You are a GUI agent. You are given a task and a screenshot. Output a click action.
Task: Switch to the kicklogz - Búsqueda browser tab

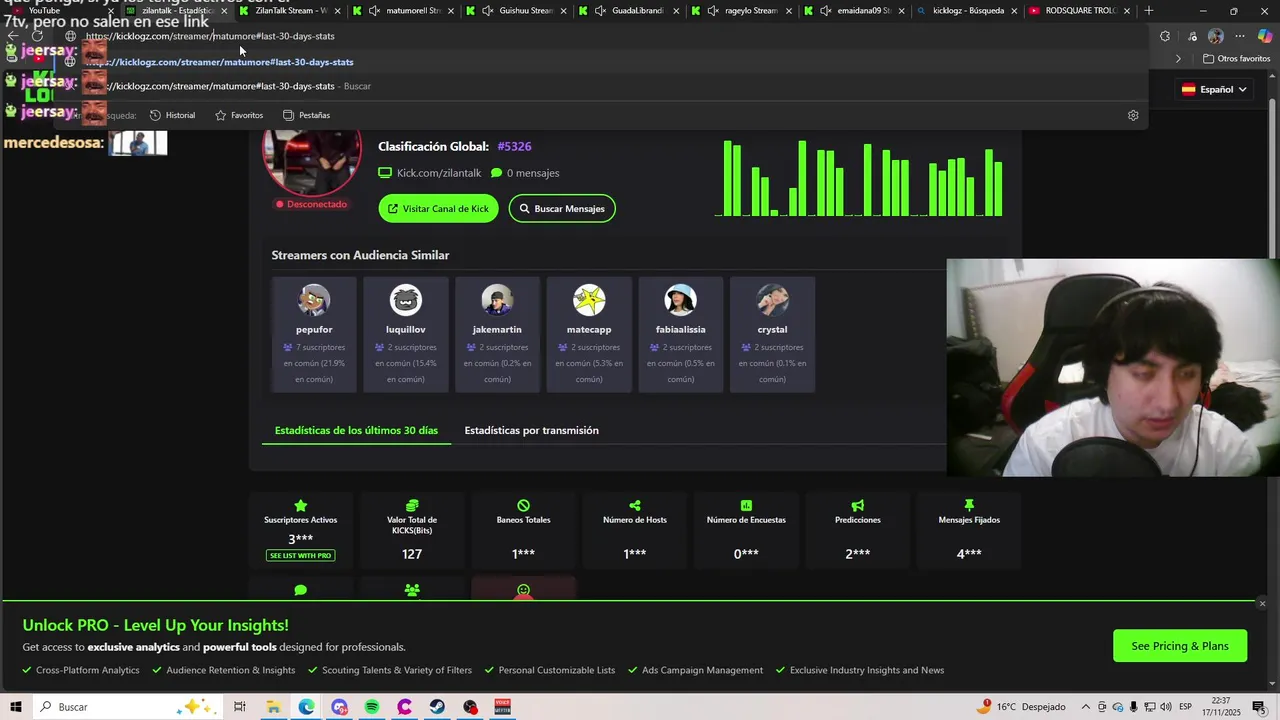968,11
